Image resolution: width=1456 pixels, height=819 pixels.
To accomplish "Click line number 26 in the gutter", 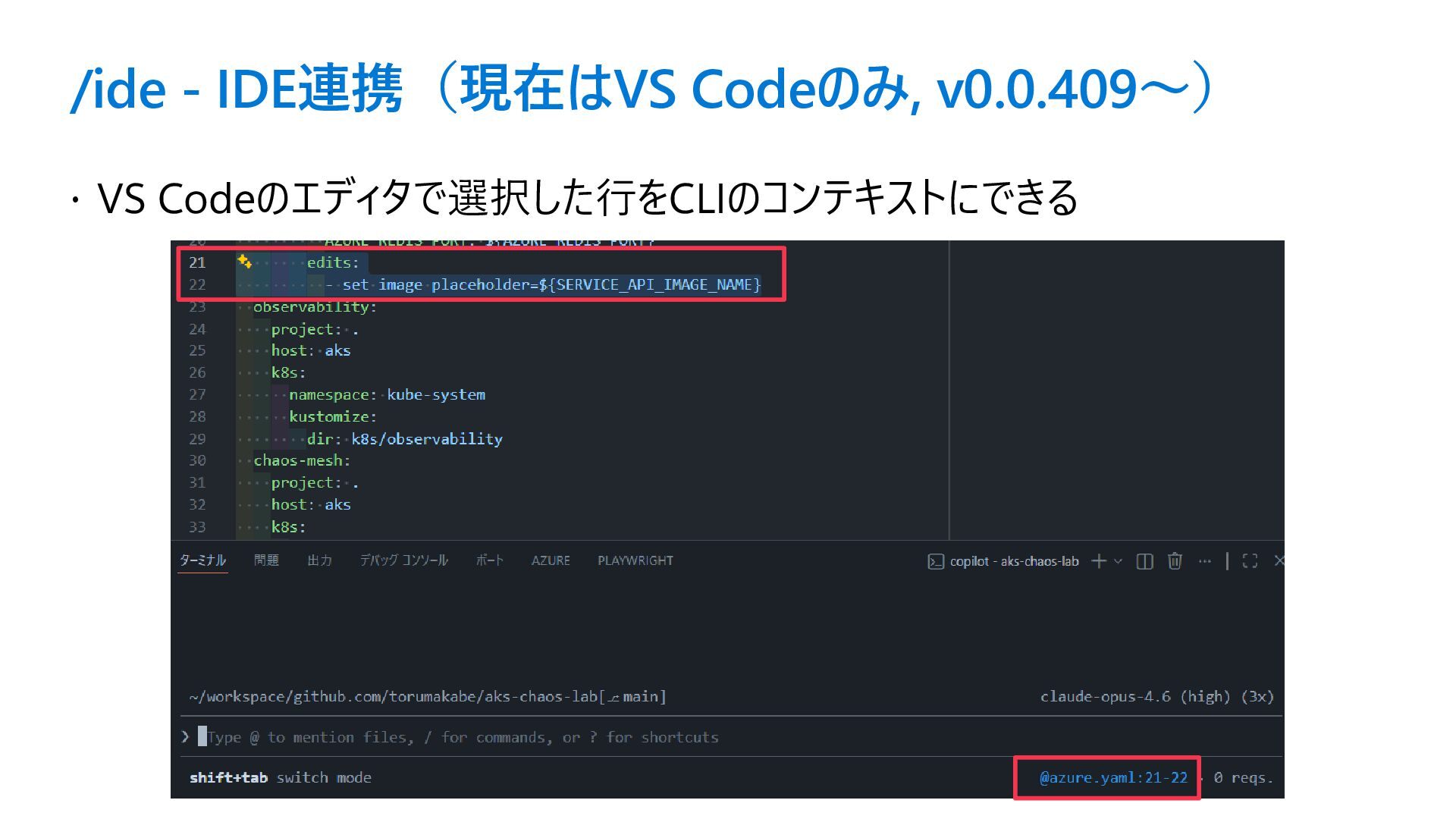I will (197, 372).
